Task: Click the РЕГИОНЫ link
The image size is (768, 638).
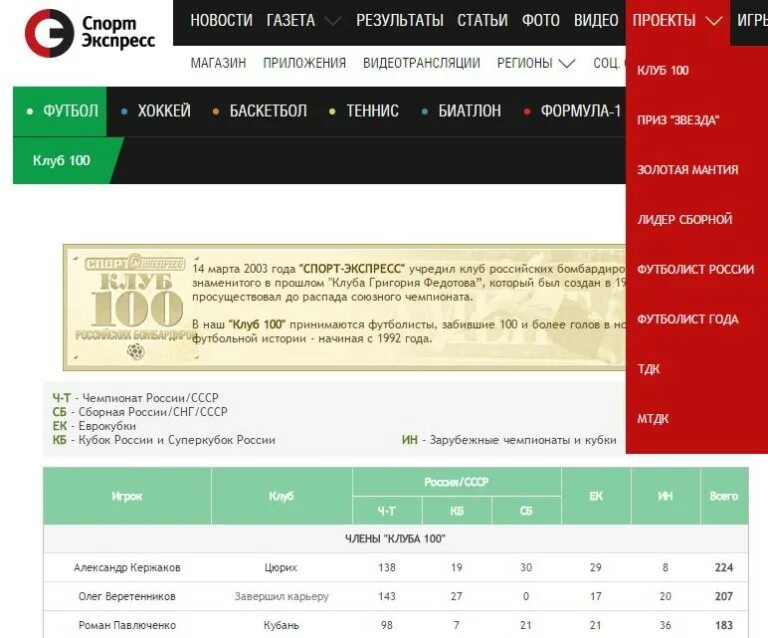Action: [525, 63]
